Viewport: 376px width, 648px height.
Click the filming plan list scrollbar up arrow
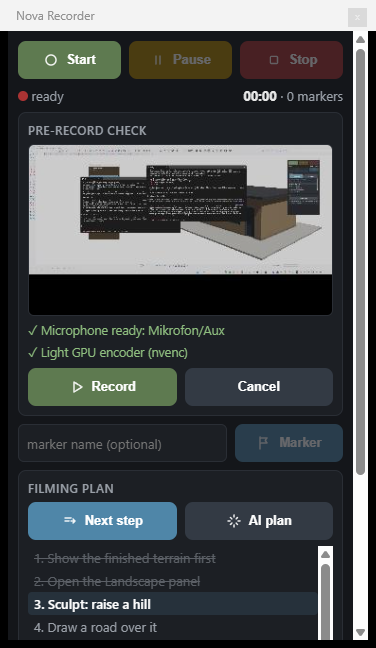(x=326, y=554)
